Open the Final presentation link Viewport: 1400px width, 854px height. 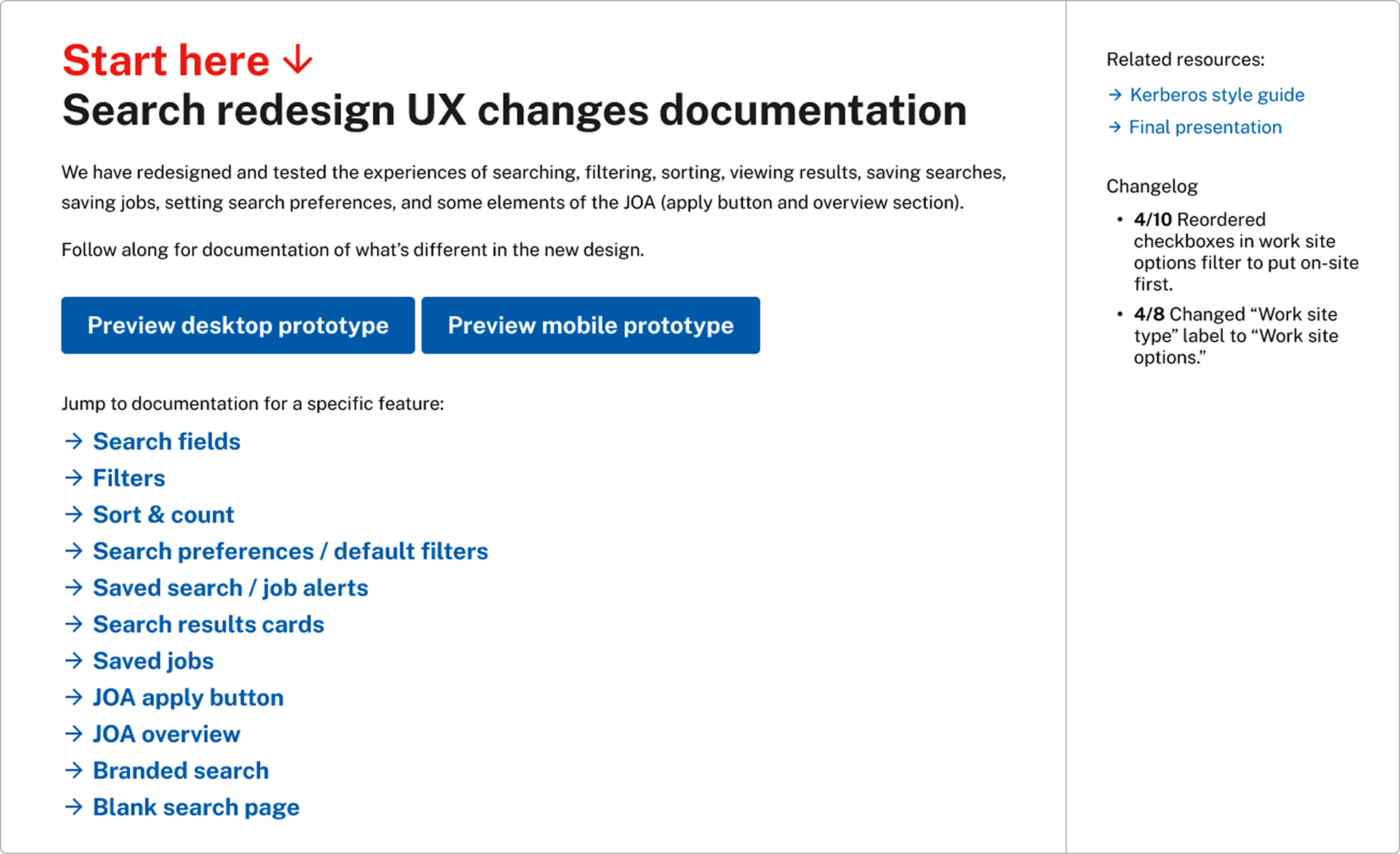tap(1205, 127)
